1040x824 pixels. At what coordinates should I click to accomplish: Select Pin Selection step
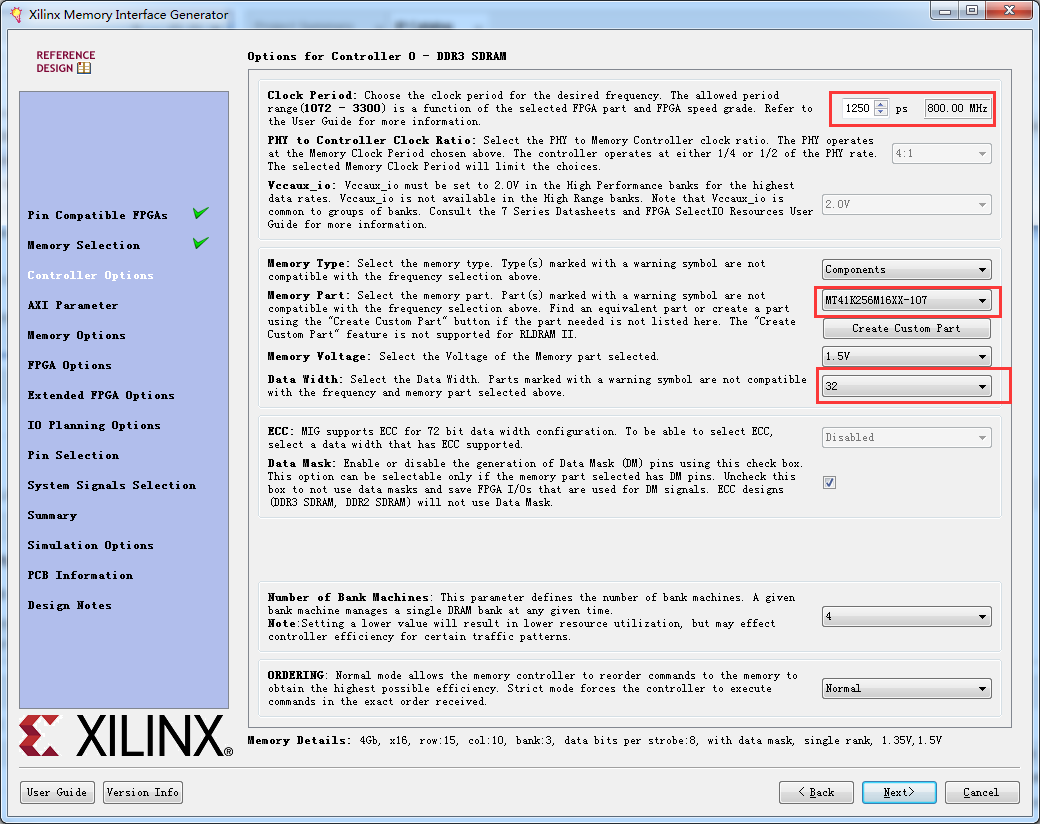pos(73,455)
